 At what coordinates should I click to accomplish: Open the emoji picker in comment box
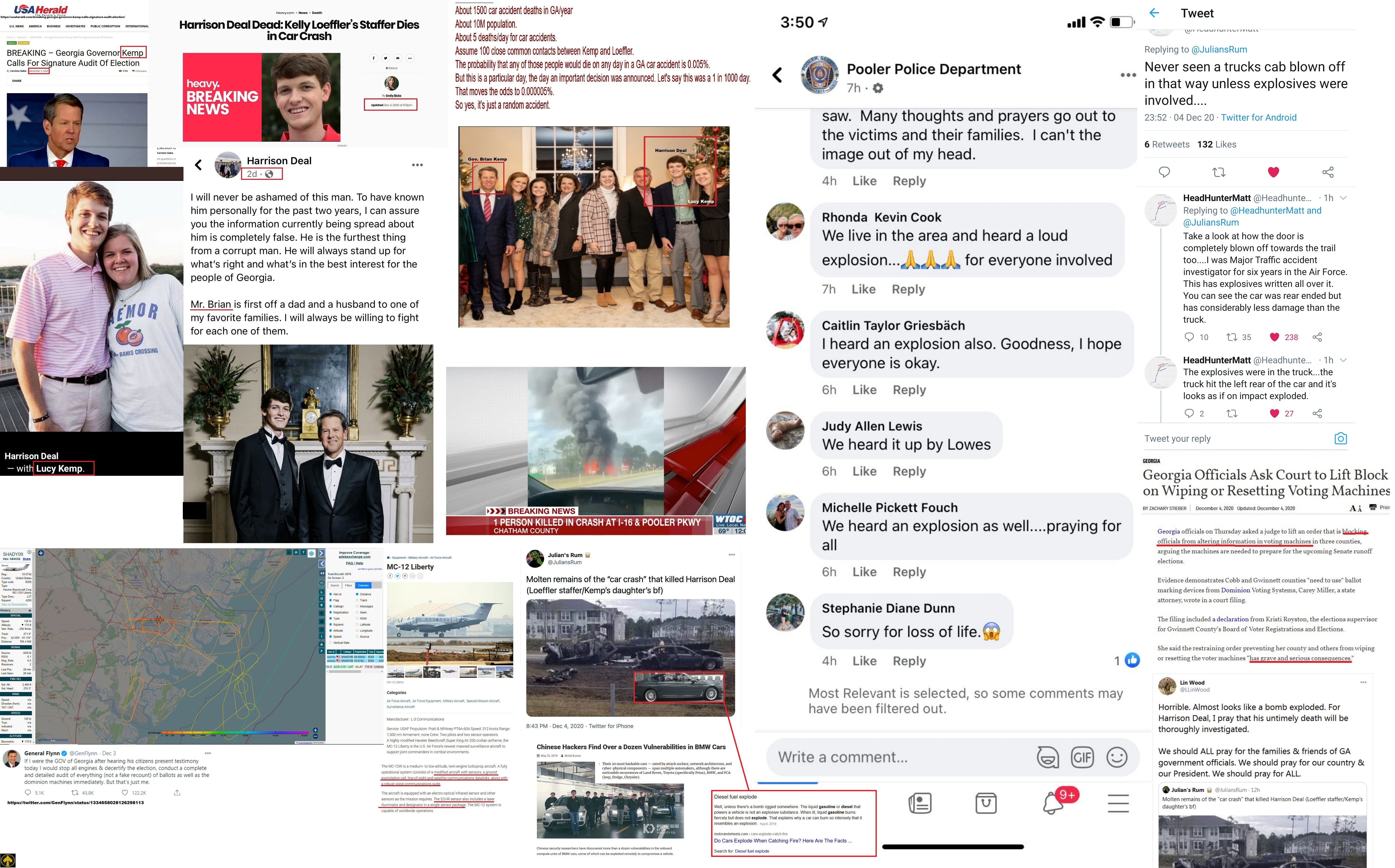pyautogui.click(x=1116, y=757)
